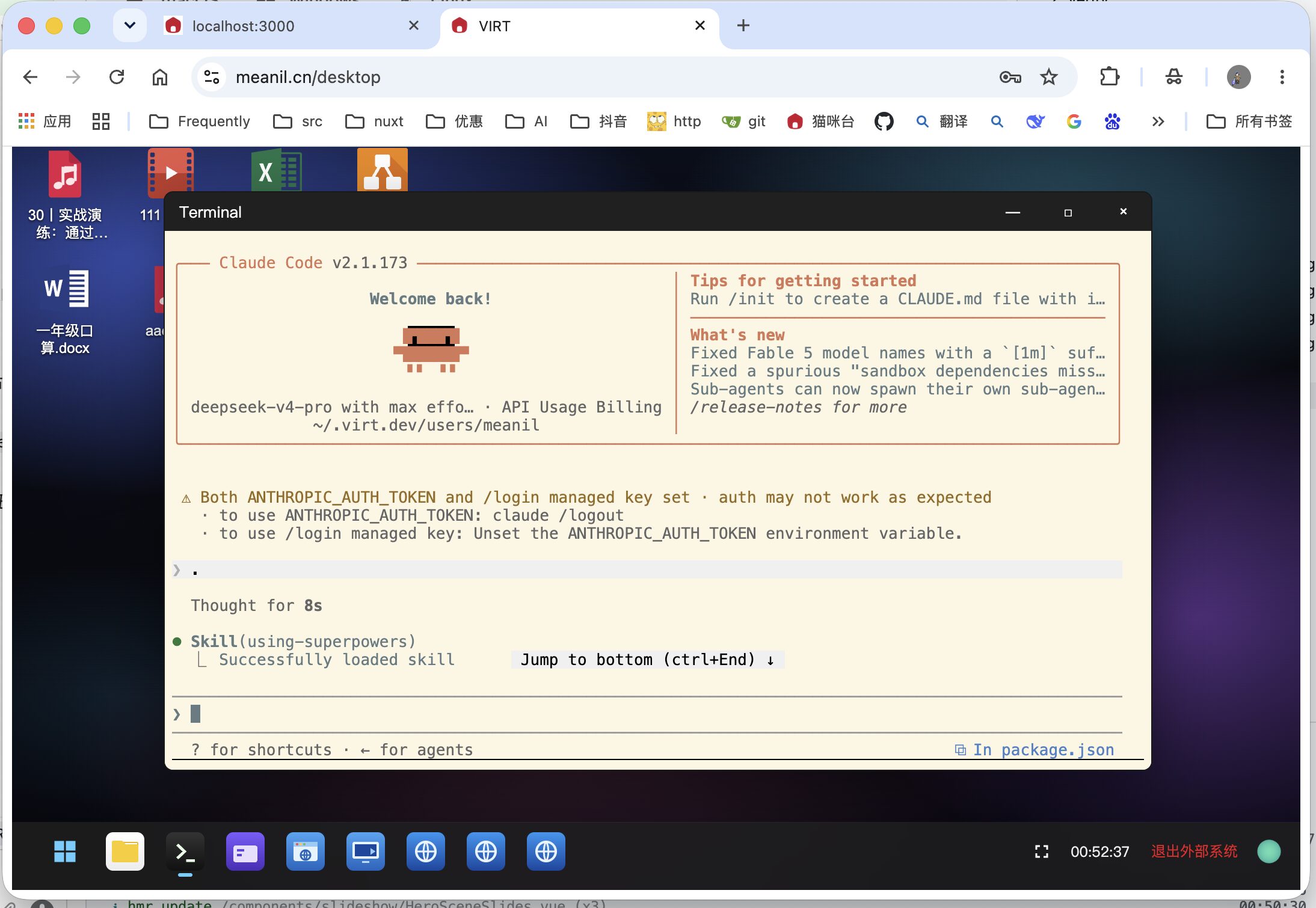Image resolution: width=1316 pixels, height=908 pixels.
Task: Maximize the Terminal window
Action: (1068, 212)
